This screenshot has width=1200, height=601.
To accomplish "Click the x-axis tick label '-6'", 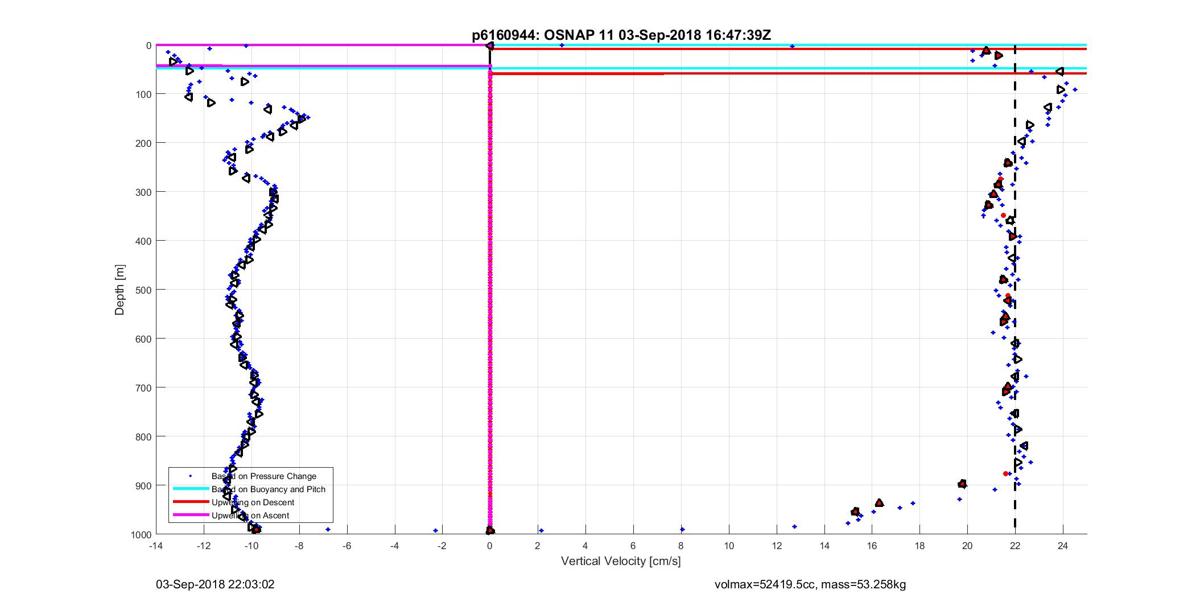I will point(346,545).
